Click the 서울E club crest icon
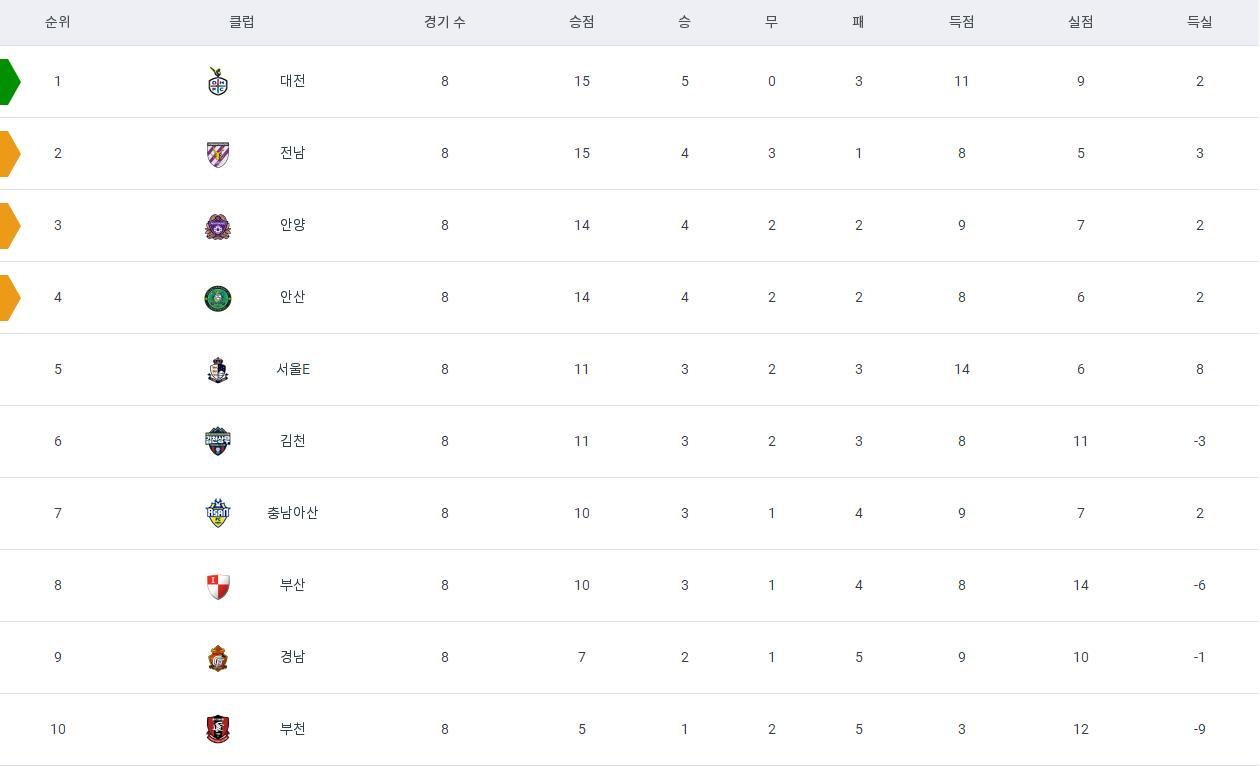Image resolution: width=1260 pixels, height=766 pixels. click(x=218, y=370)
